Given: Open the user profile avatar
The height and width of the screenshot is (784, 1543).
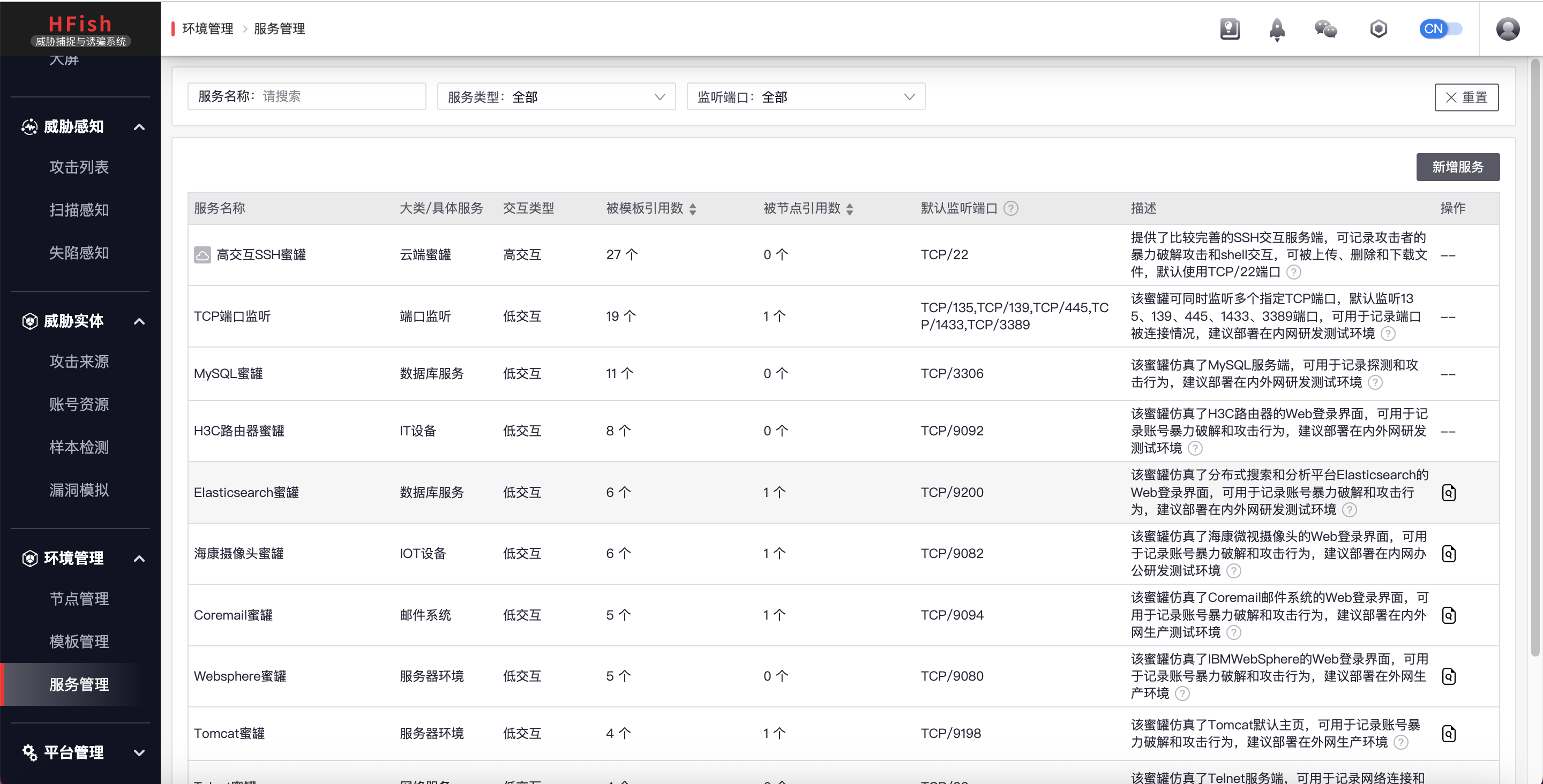Looking at the screenshot, I should click(1507, 29).
